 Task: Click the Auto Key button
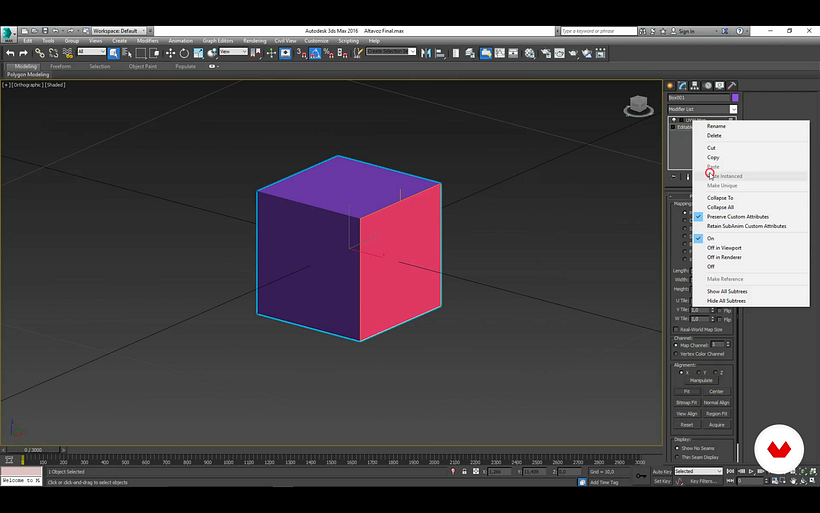(x=662, y=472)
